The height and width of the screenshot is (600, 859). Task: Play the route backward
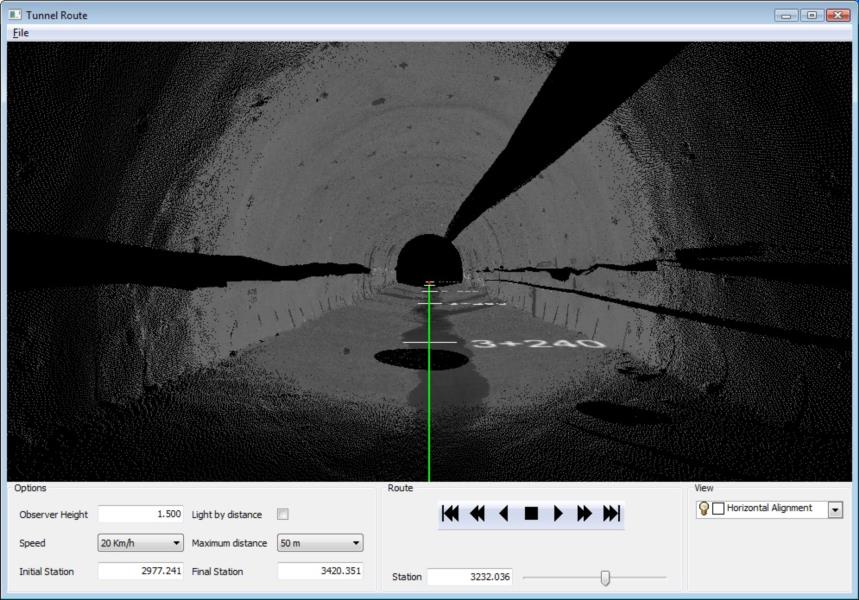(504, 513)
